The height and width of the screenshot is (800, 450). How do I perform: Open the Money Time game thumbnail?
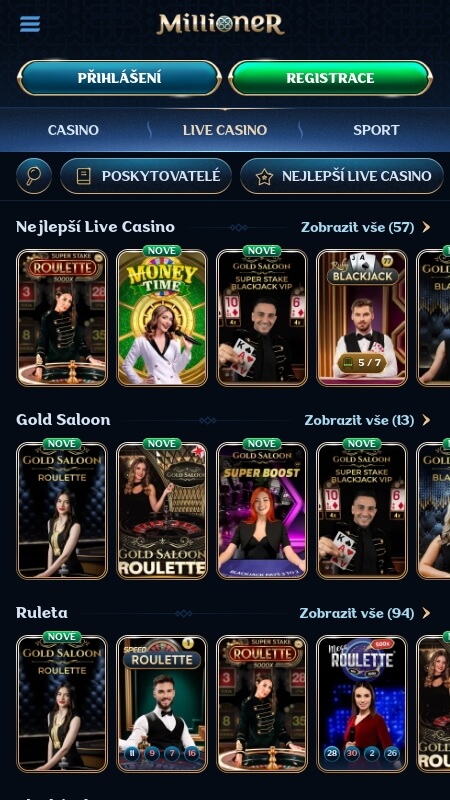pos(162,317)
